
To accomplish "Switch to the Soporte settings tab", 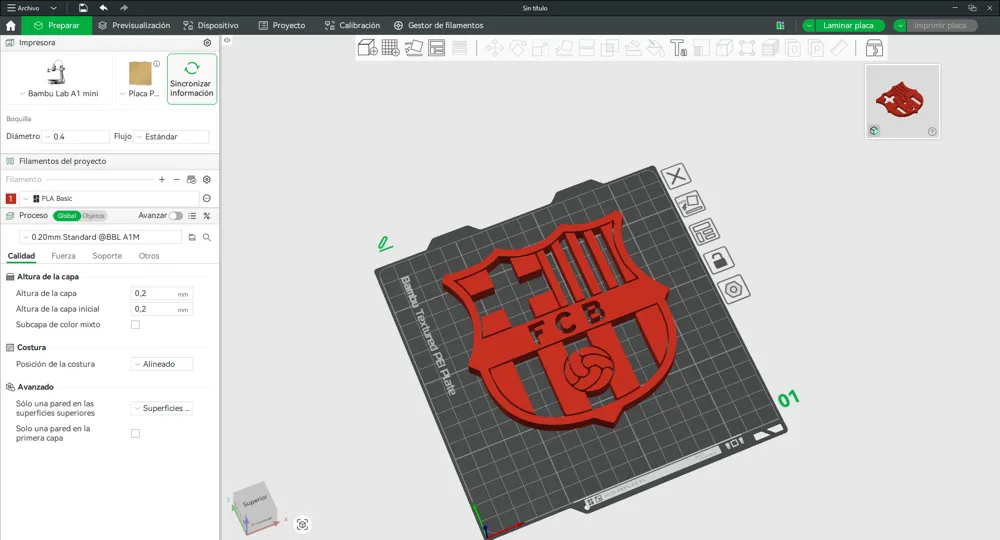I will click(107, 256).
